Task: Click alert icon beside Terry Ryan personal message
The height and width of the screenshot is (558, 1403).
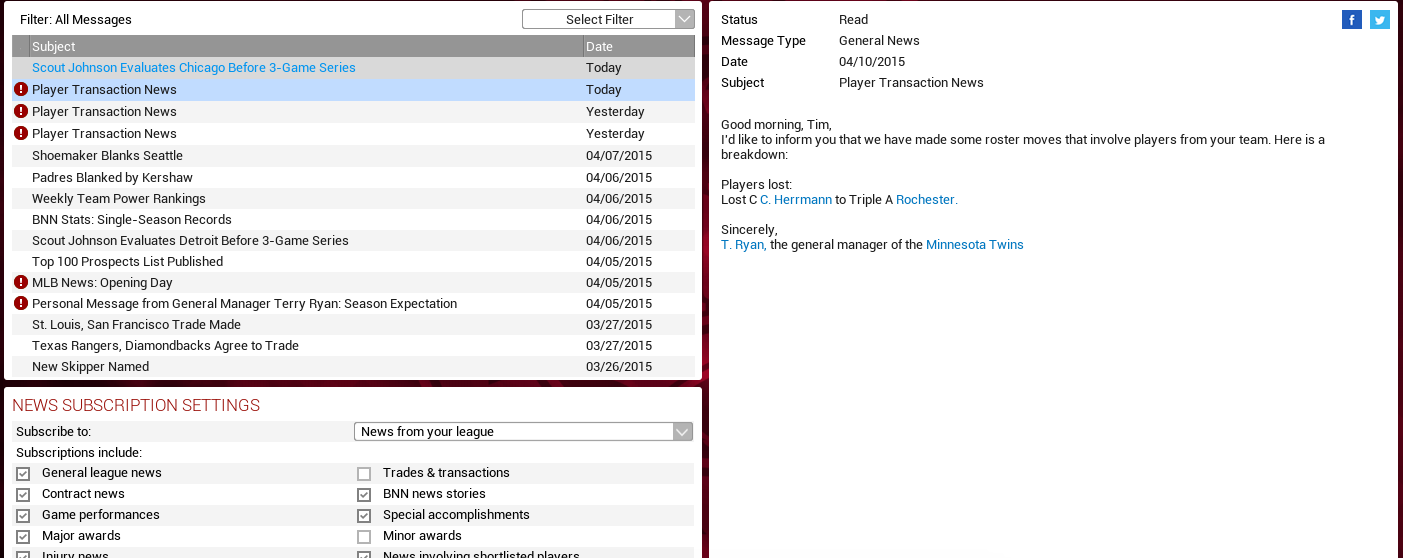Action: click(21, 304)
